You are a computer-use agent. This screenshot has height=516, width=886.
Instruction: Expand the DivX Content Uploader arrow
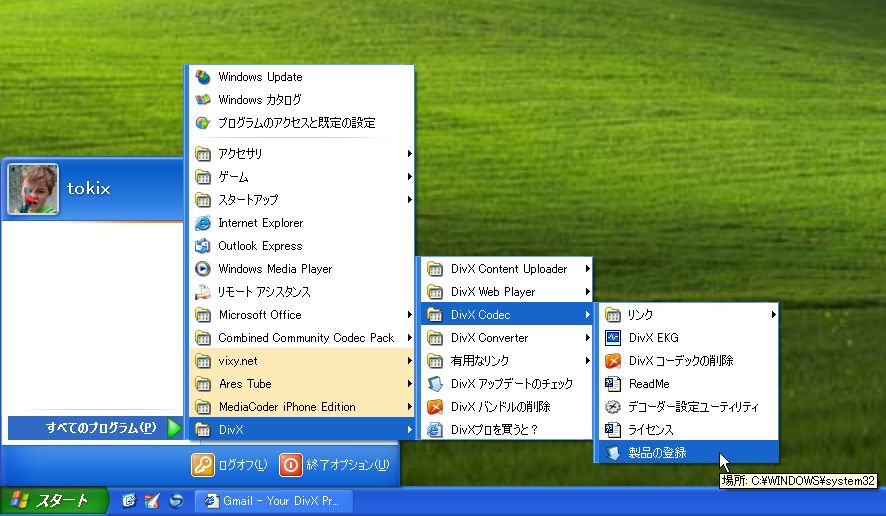(x=588, y=269)
